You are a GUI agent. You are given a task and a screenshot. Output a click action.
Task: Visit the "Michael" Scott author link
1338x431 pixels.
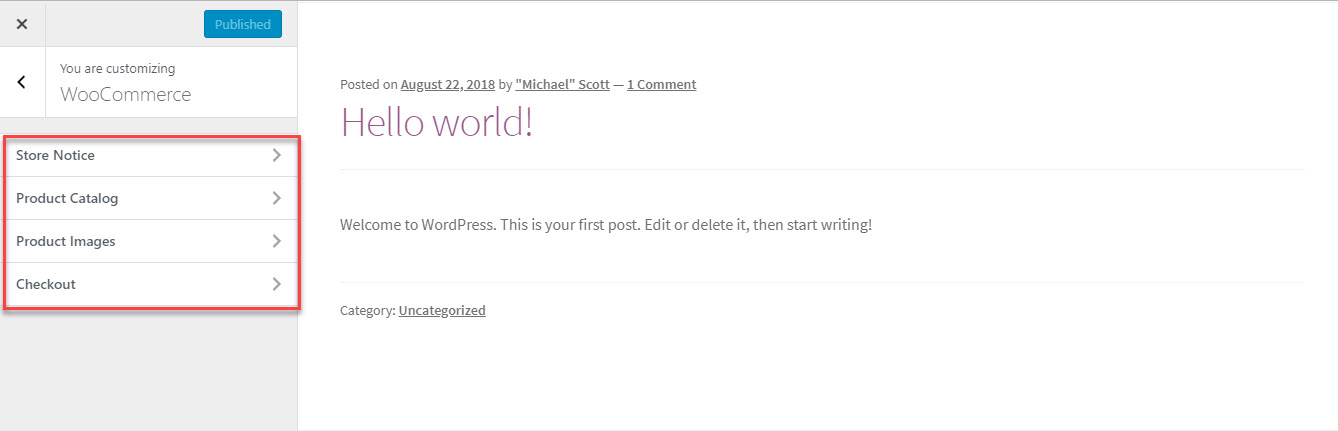click(562, 85)
